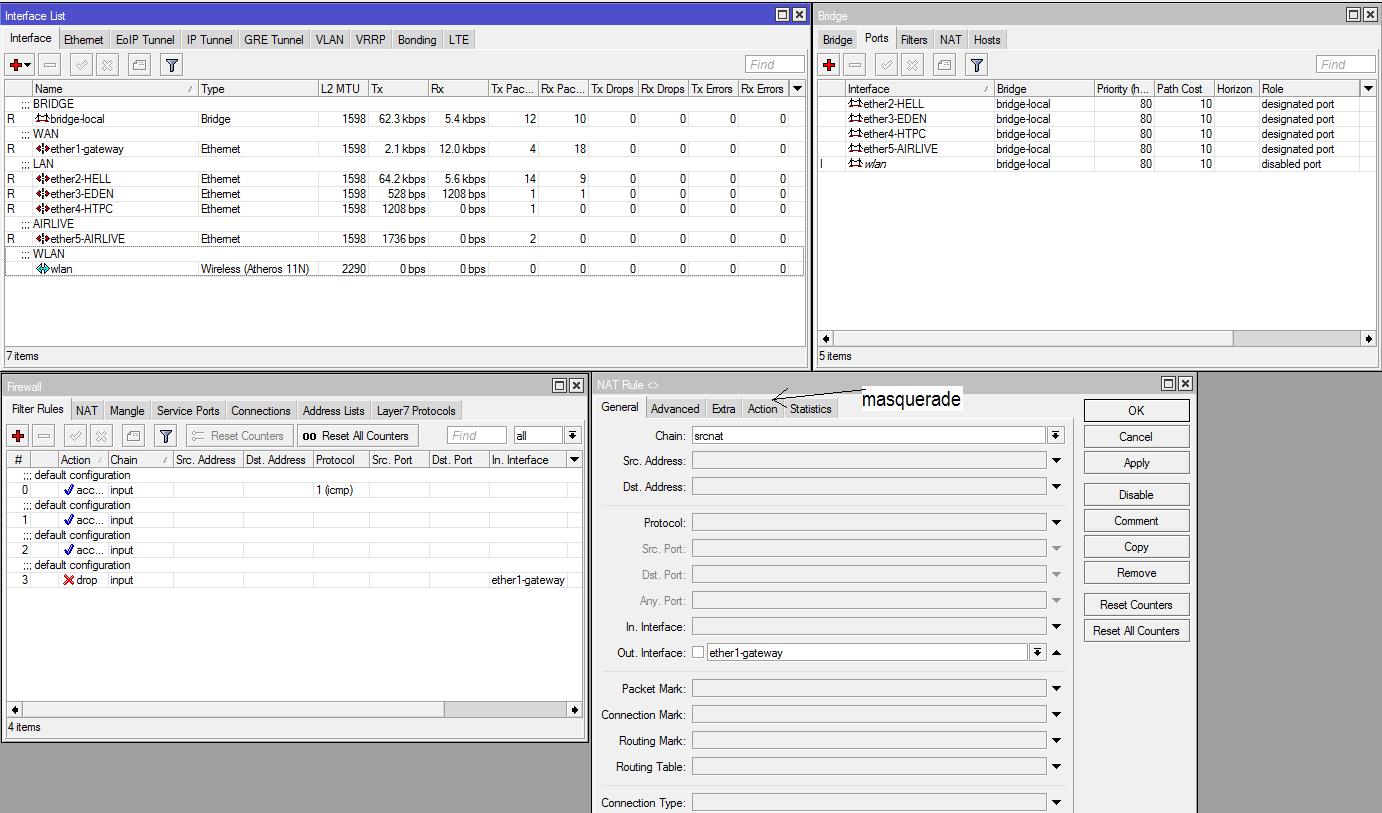Click the Comment button in NAT Rule
This screenshot has width=1382, height=813.
[x=1136, y=521]
